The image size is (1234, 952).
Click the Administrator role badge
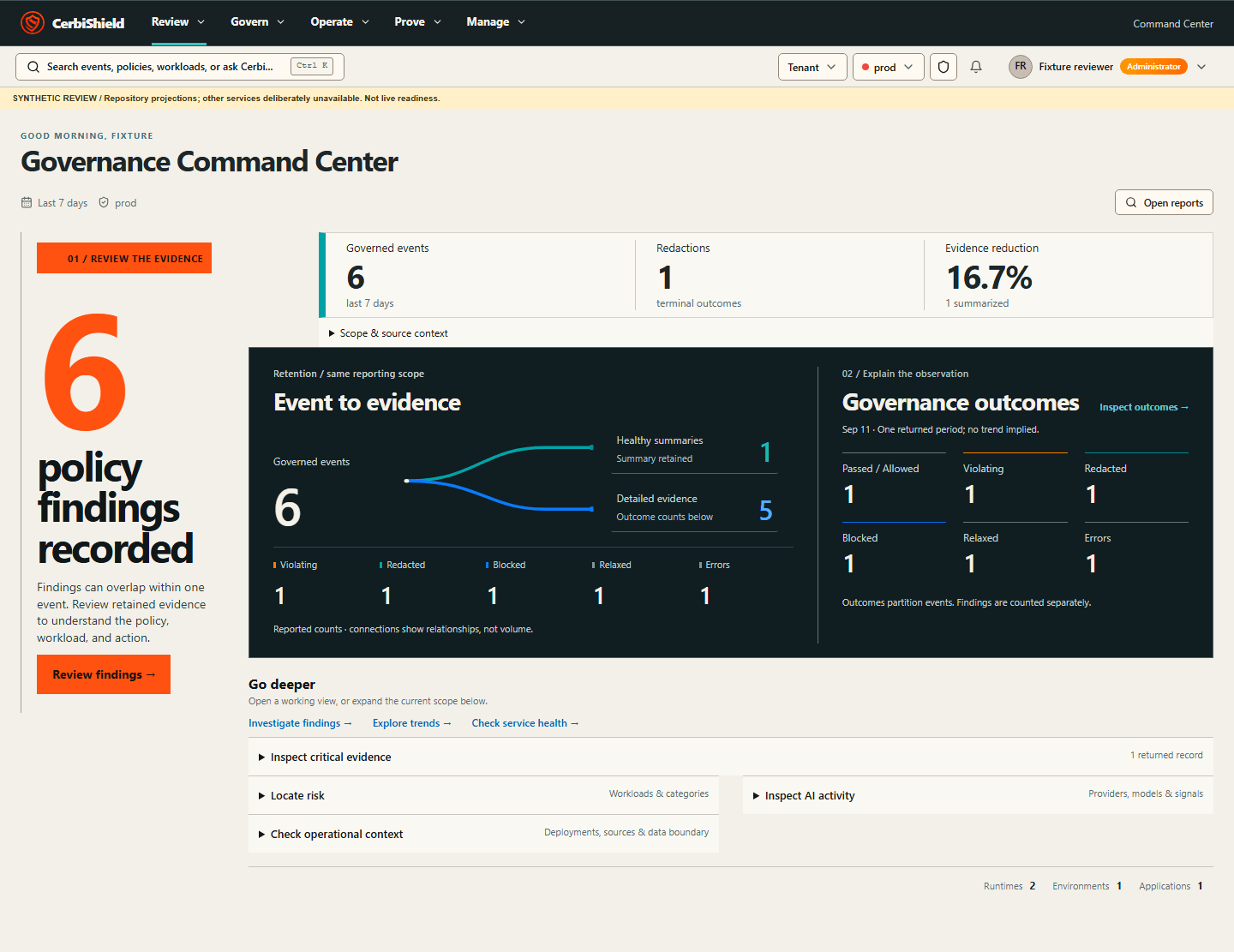(1153, 67)
